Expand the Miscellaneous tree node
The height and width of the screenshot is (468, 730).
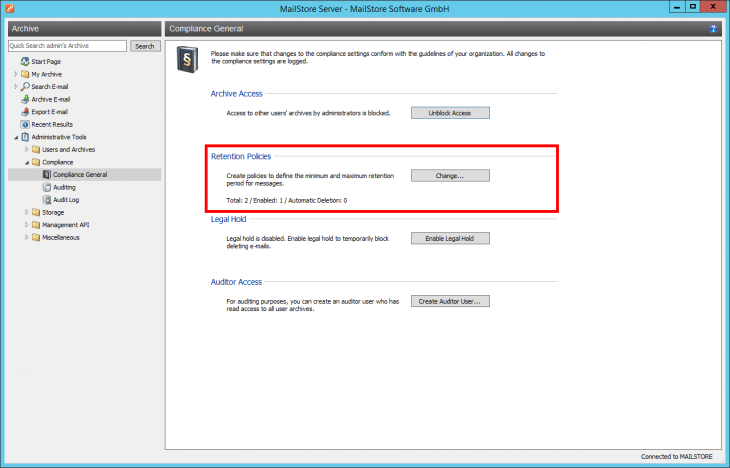(27, 237)
